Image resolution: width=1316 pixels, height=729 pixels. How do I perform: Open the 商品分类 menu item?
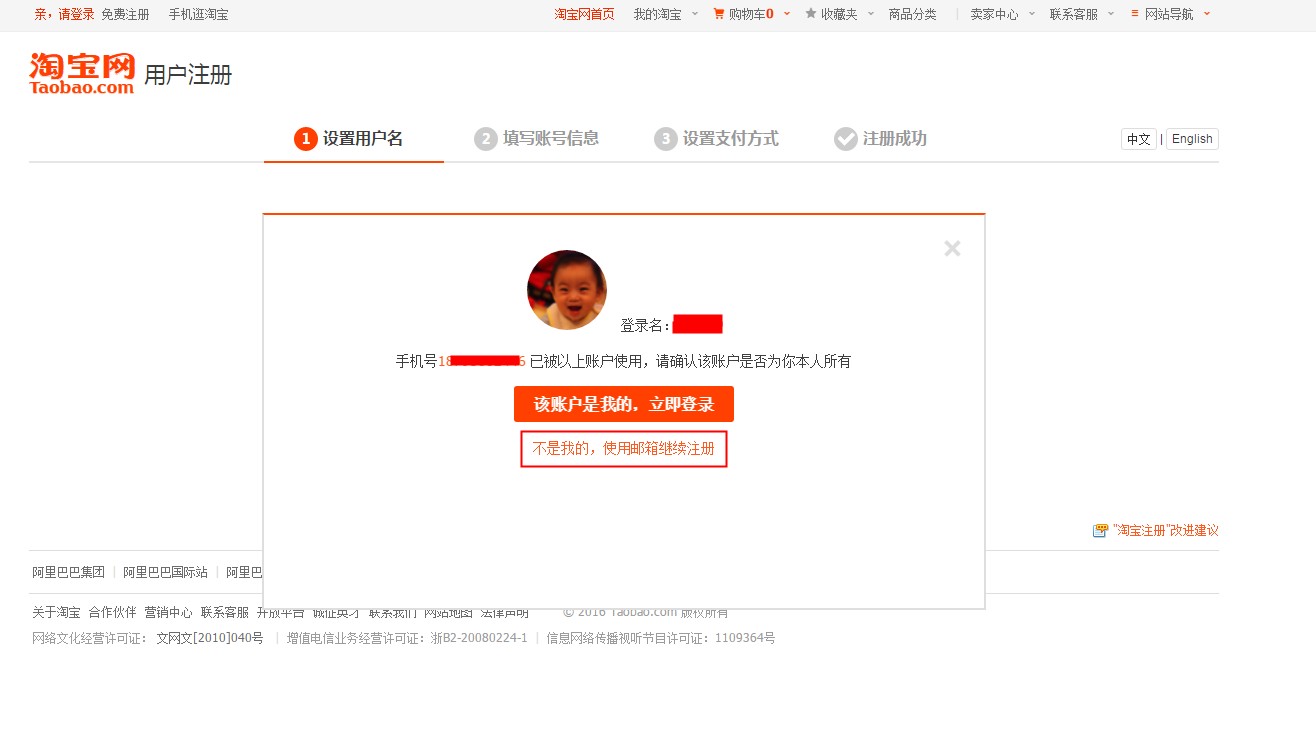point(912,14)
